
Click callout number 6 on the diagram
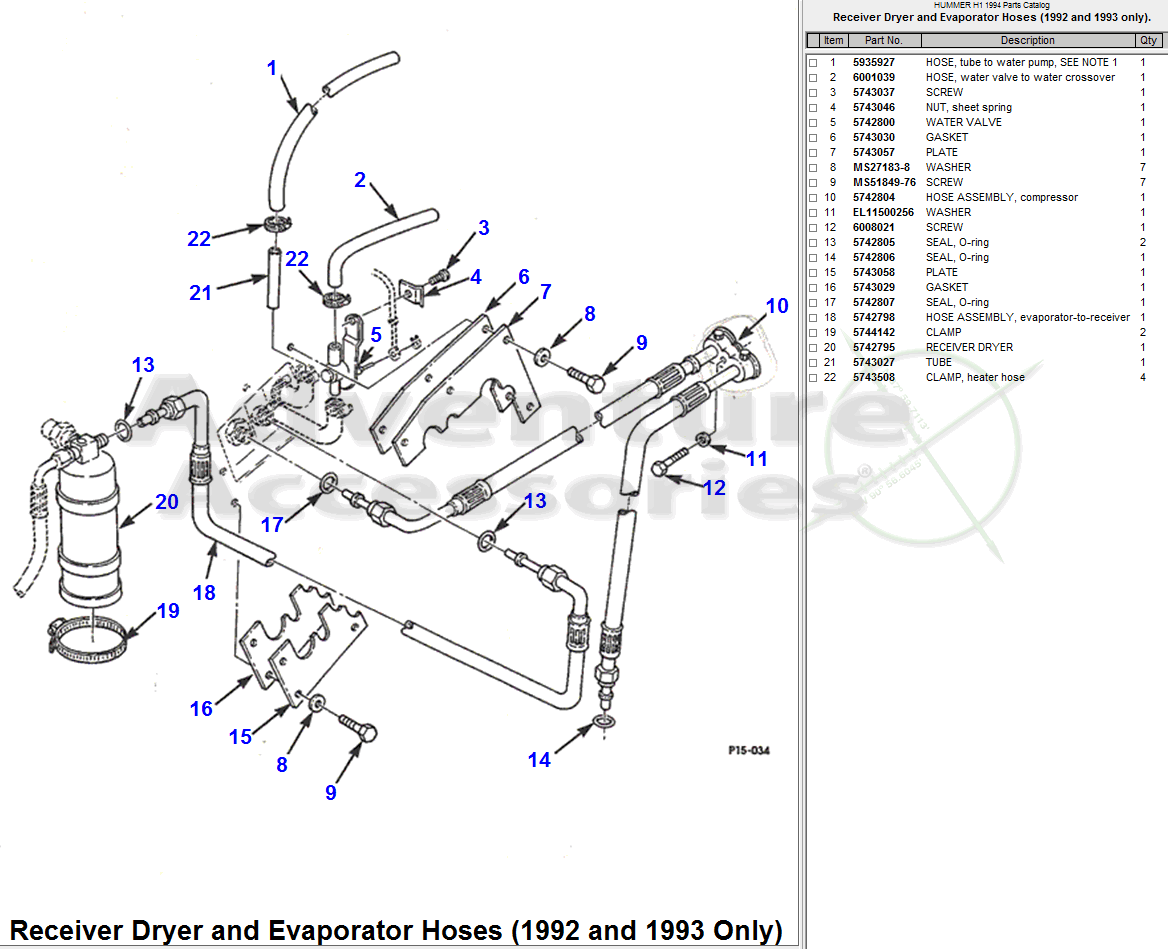click(524, 277)
